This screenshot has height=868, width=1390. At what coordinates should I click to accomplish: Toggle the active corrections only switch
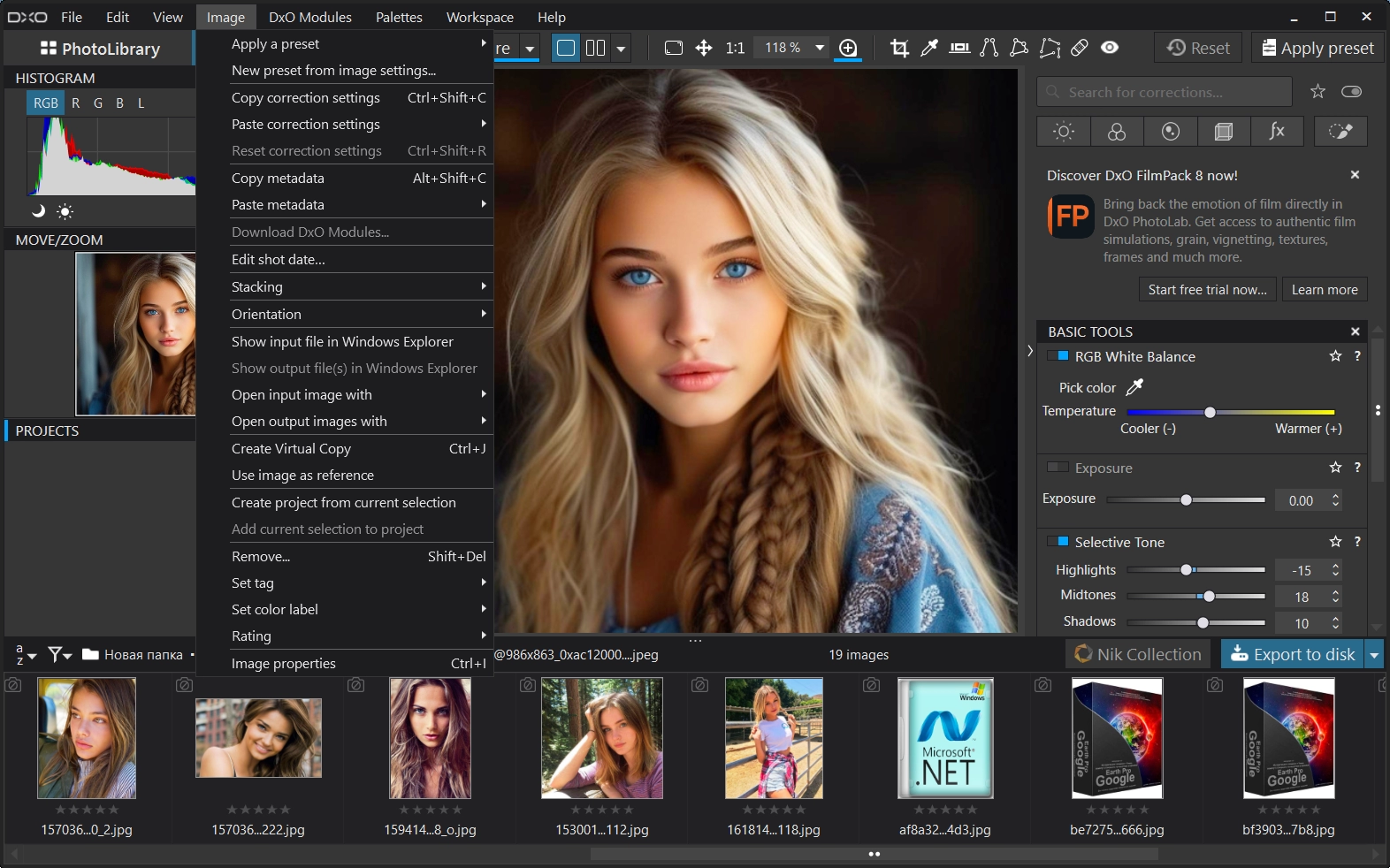tap(1351, 92)
